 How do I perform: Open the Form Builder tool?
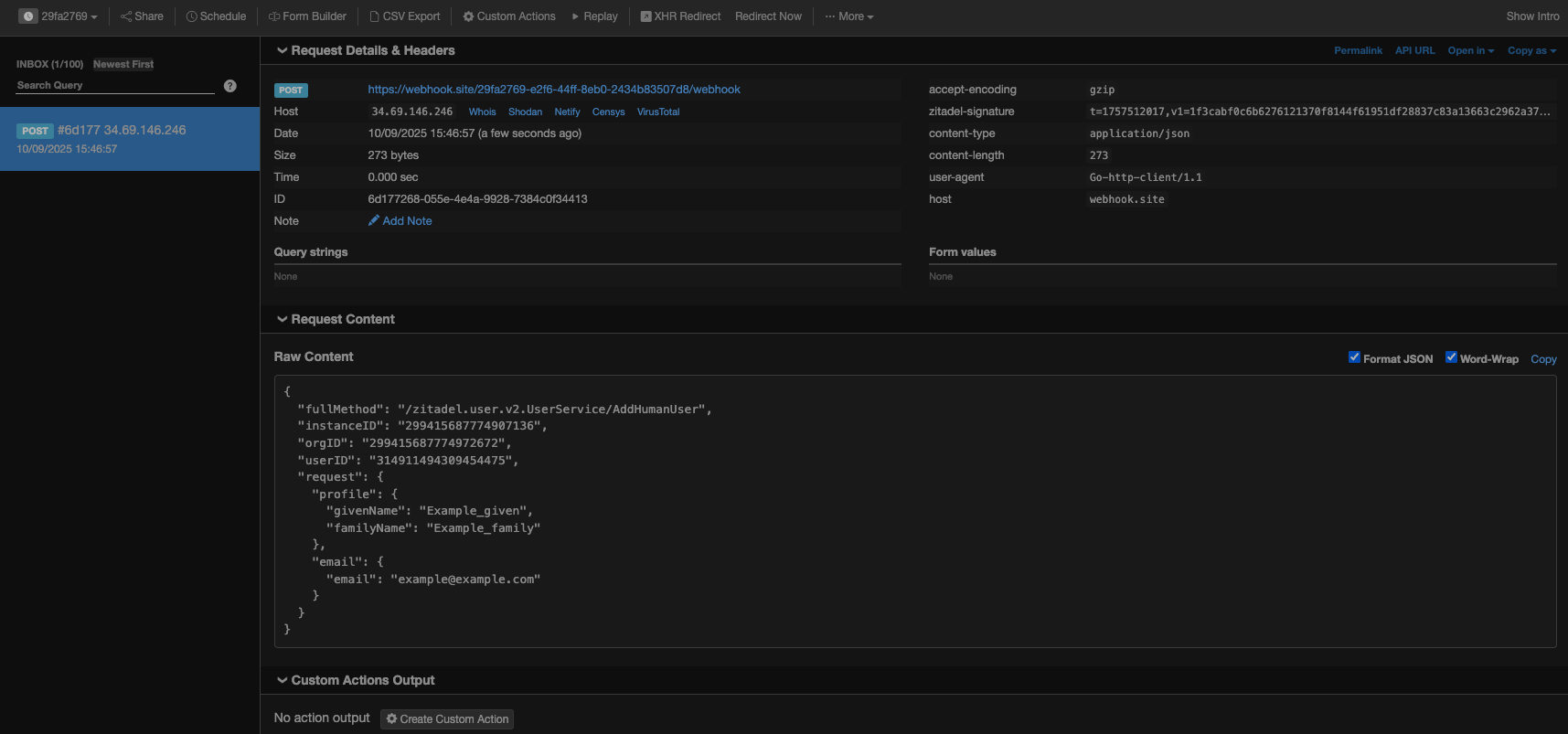[307, 16]
